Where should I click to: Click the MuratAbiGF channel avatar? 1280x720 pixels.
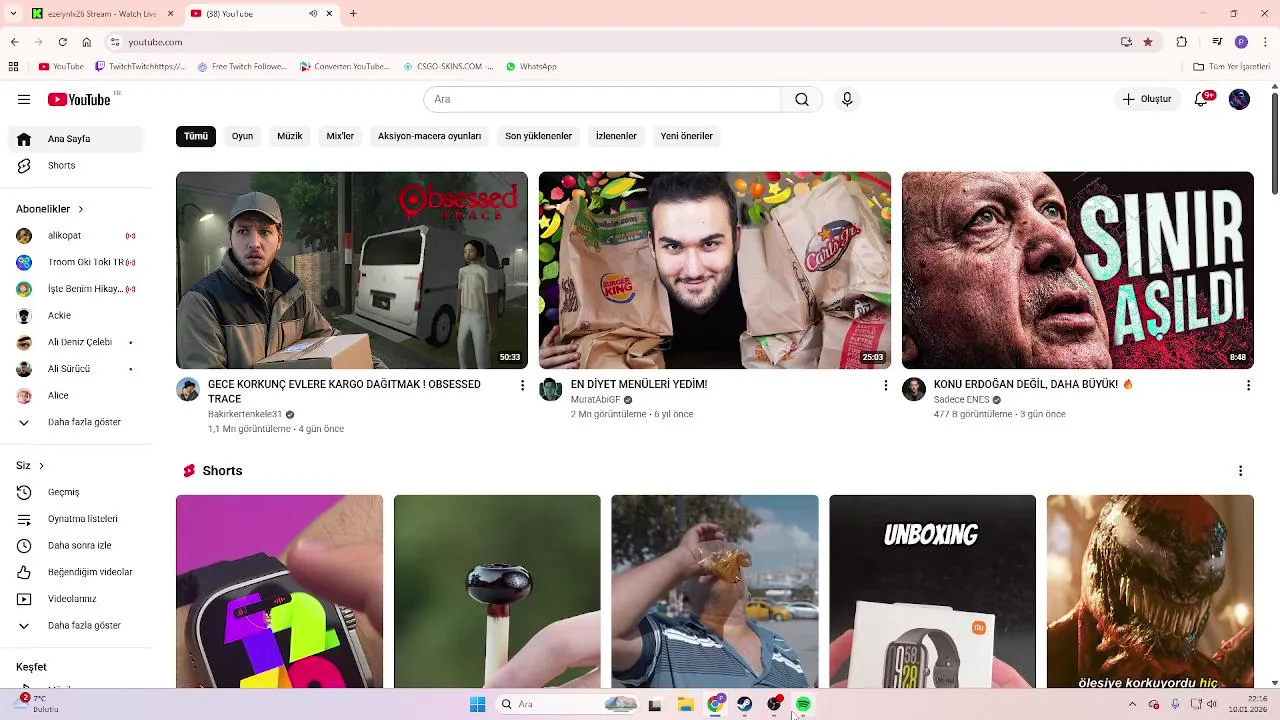(551, 389)
